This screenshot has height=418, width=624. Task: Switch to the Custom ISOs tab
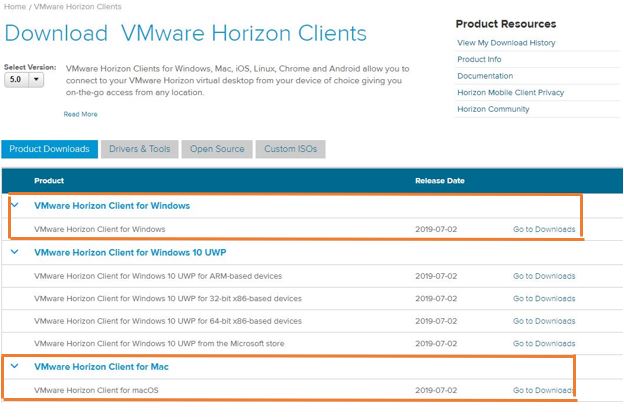click(291, 149)
